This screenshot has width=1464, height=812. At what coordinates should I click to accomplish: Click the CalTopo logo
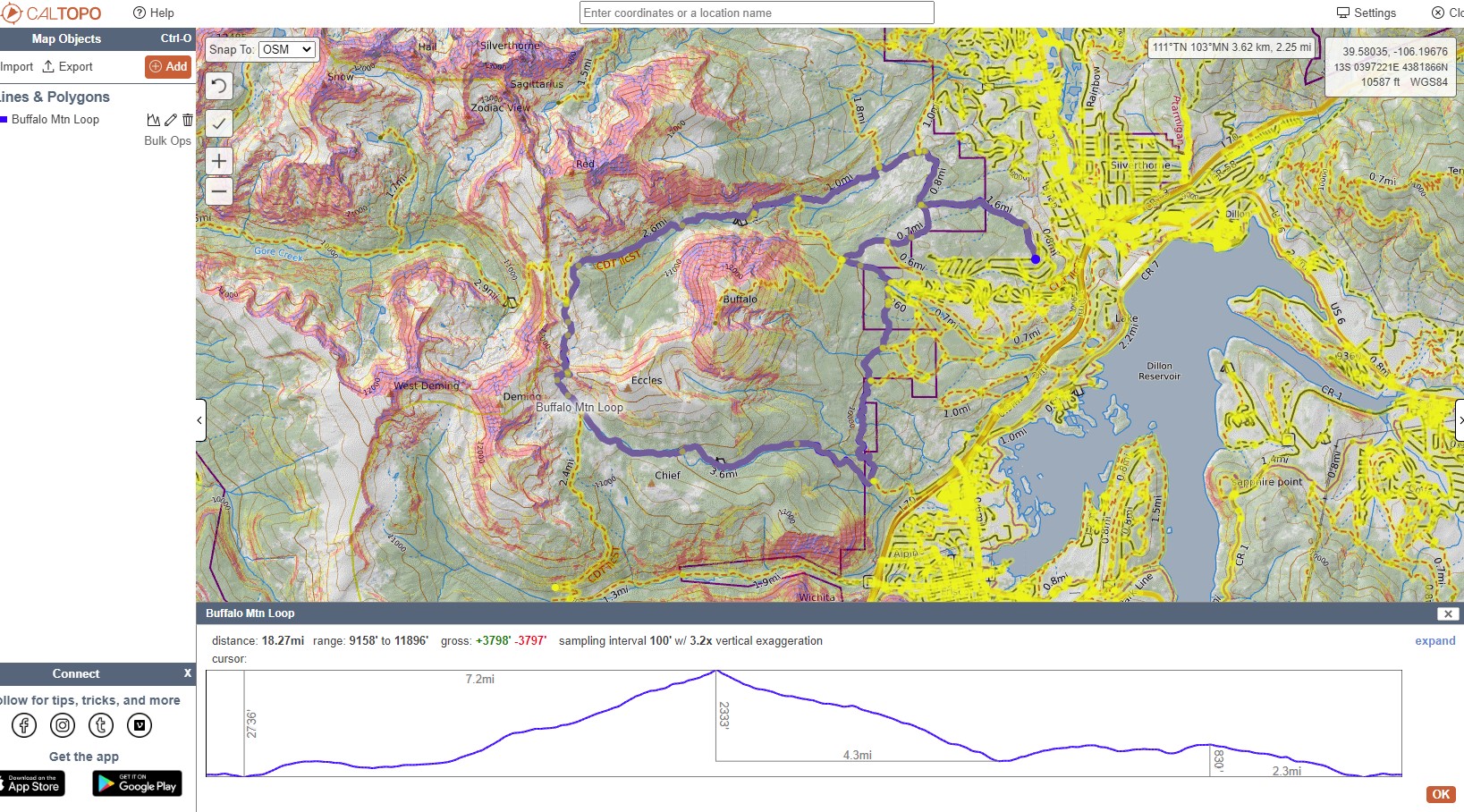click(51, 13)
